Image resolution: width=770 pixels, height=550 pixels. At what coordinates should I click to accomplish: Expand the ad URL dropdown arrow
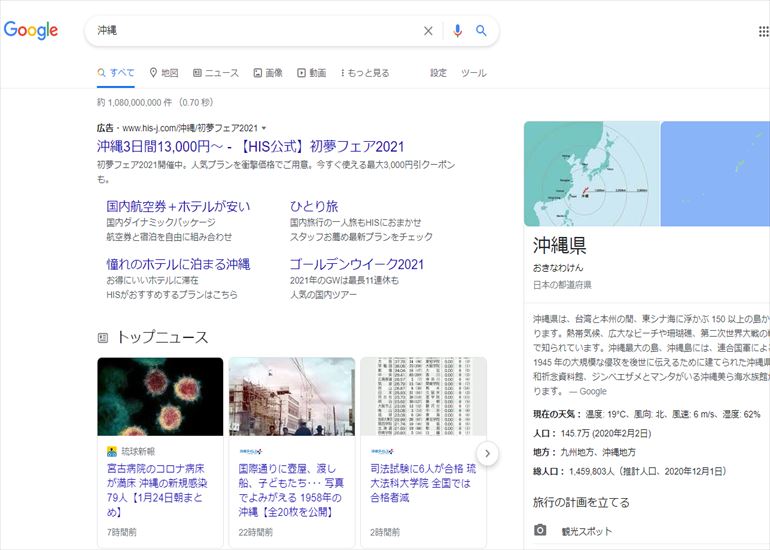[264, 128]
